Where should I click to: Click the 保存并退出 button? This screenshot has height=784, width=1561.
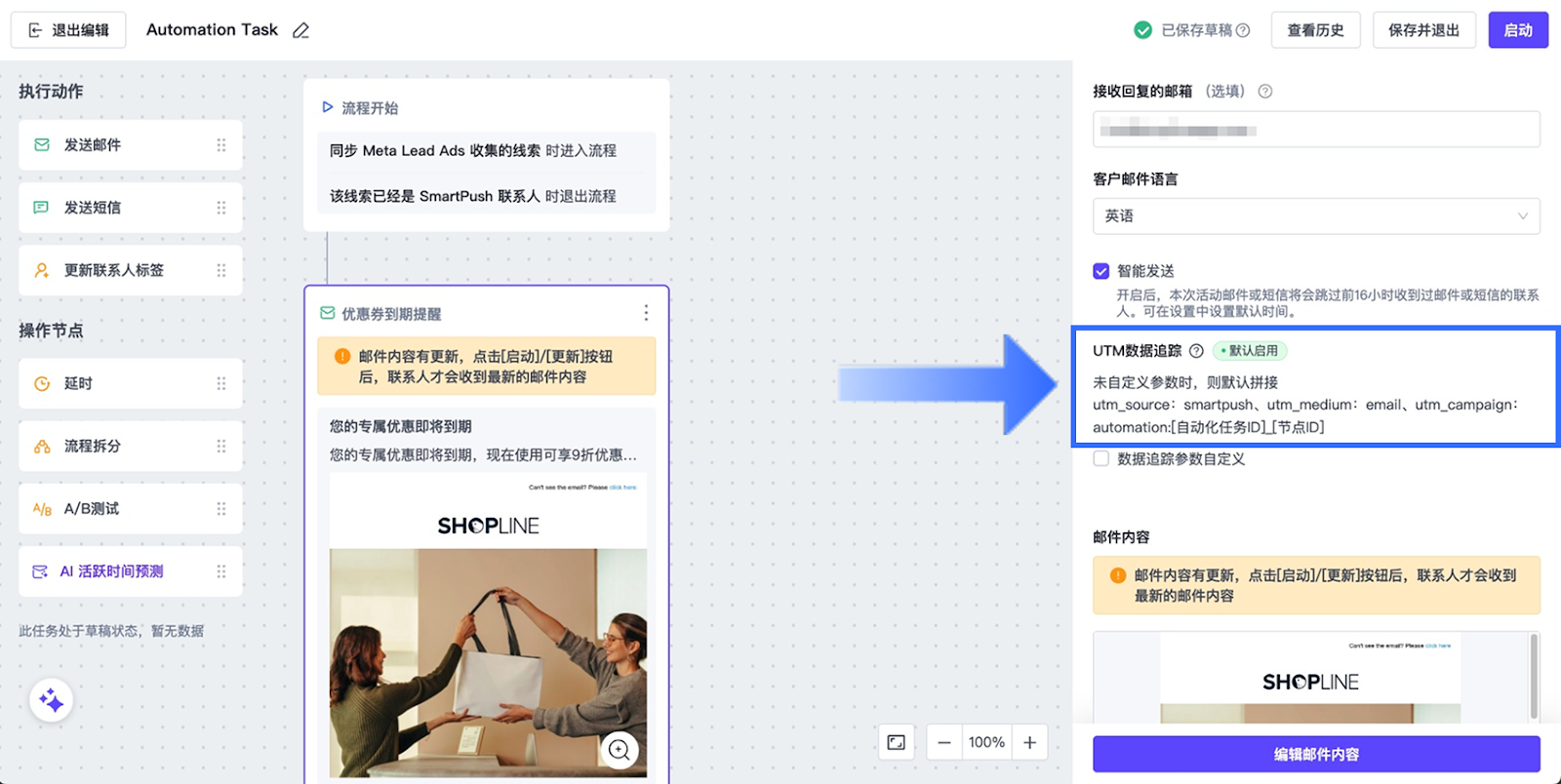click(x=1423, y=30)
